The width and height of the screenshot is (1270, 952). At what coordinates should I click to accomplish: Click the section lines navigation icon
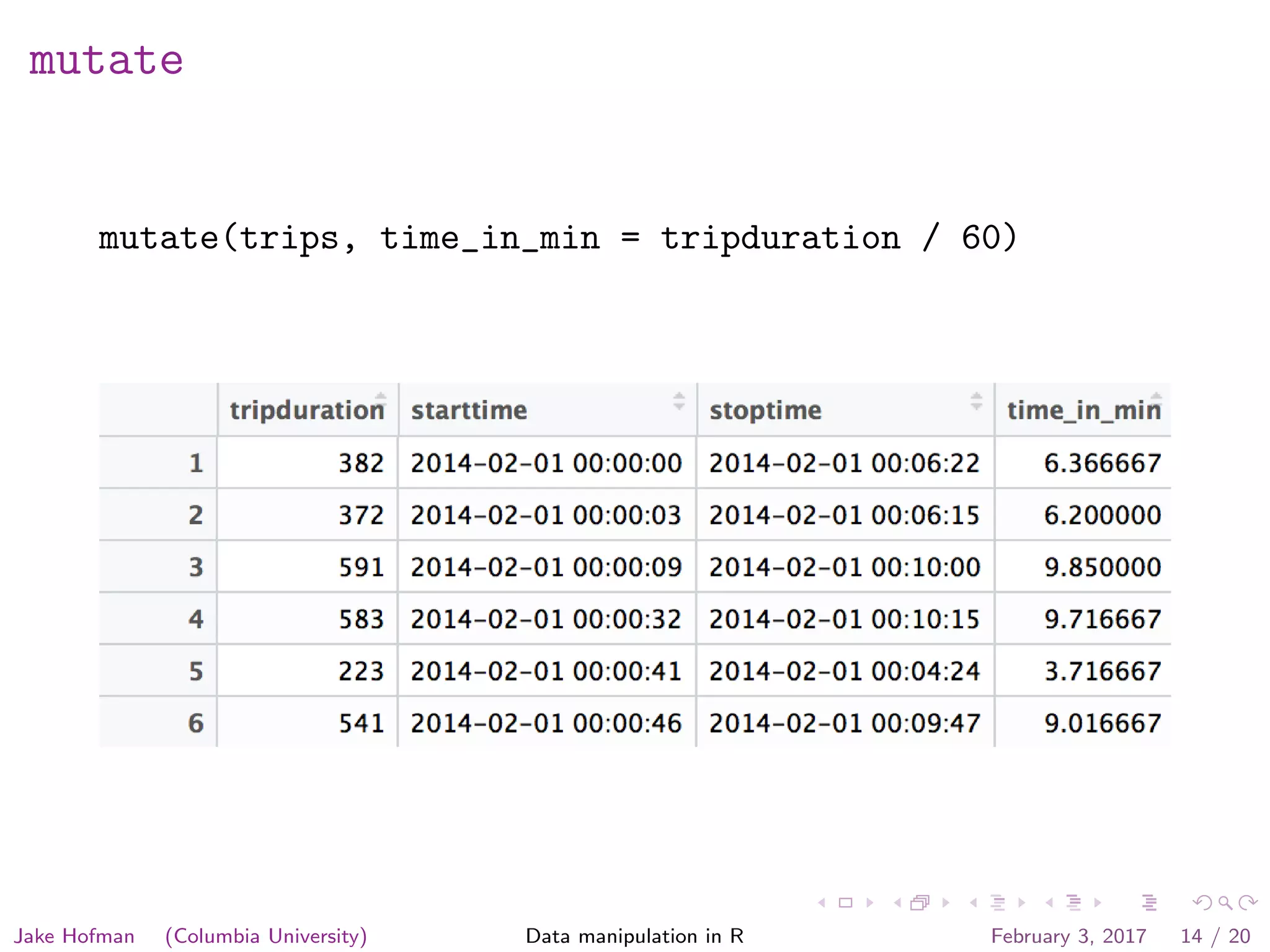[x=1073, y=903]
